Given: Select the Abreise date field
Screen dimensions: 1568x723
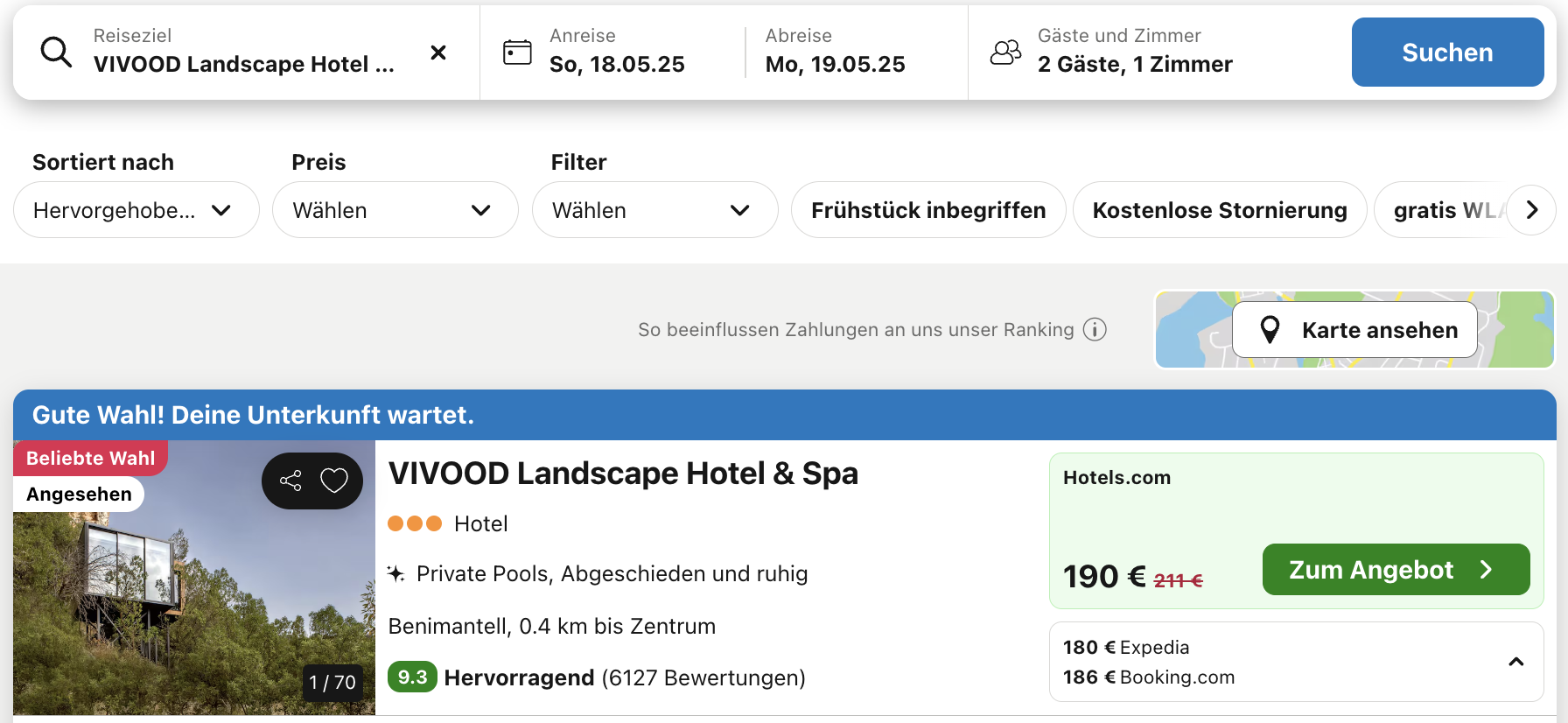Looking at the screenshot, I should pos(835,53).
